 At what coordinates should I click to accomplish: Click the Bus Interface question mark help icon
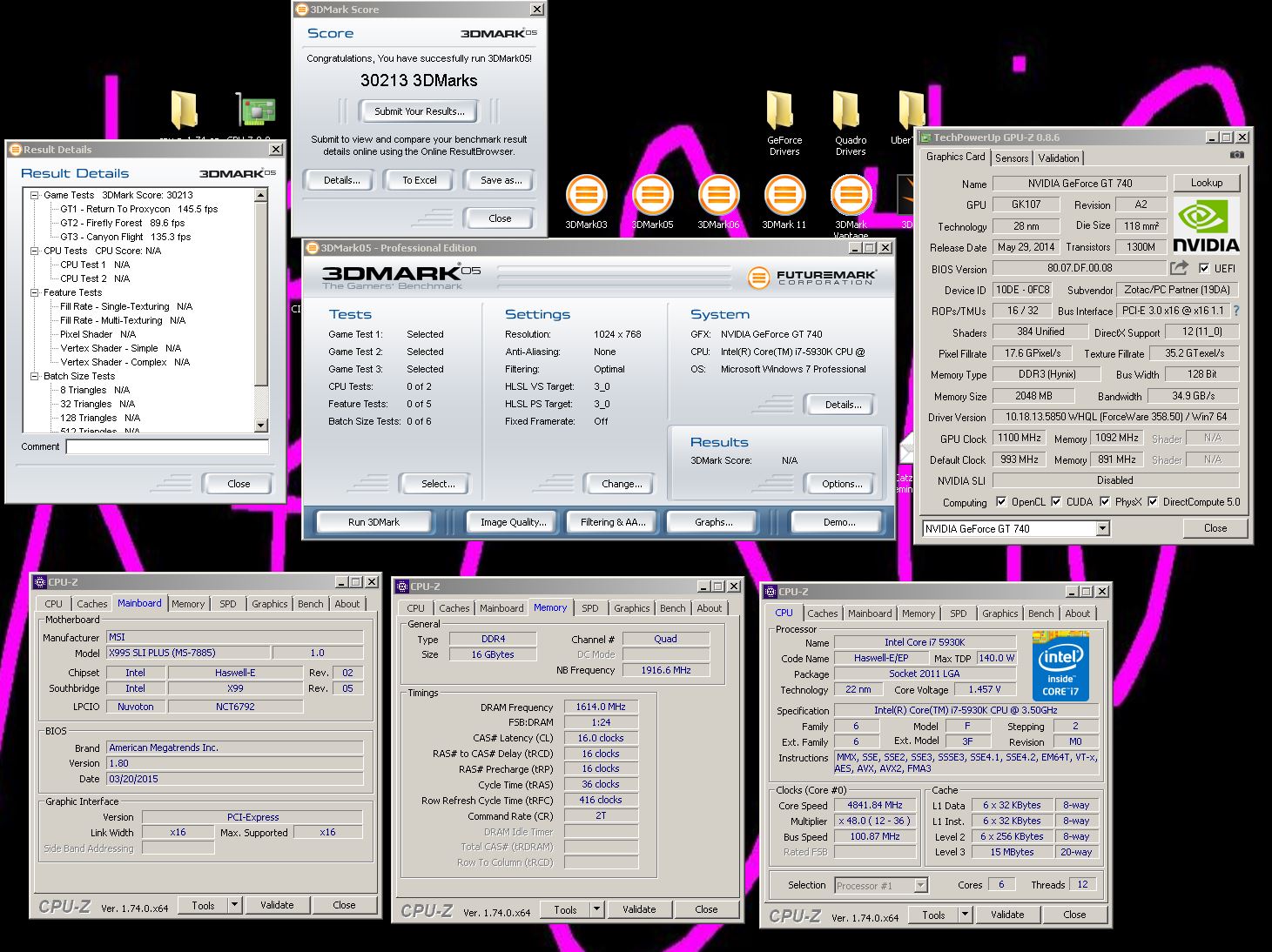(x=1235, y=311)
